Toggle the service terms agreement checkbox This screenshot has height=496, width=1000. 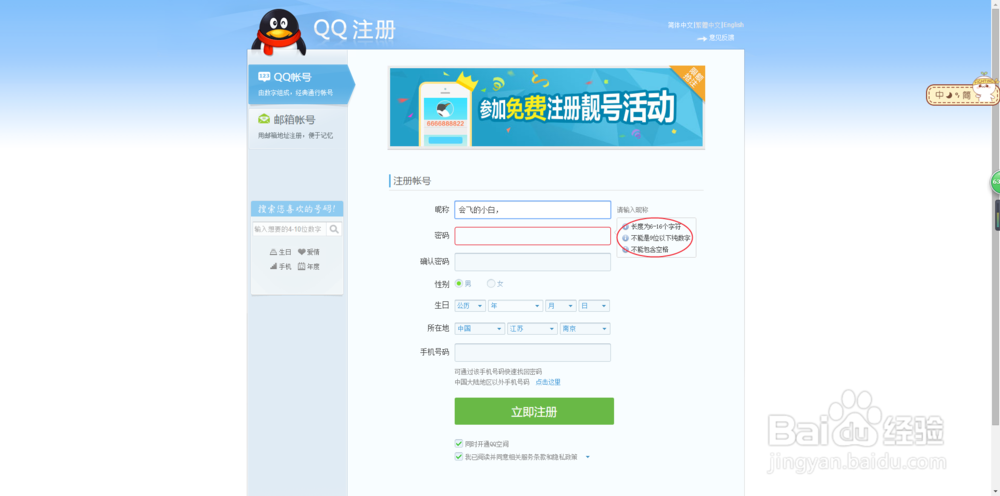(x=459, y=456)
